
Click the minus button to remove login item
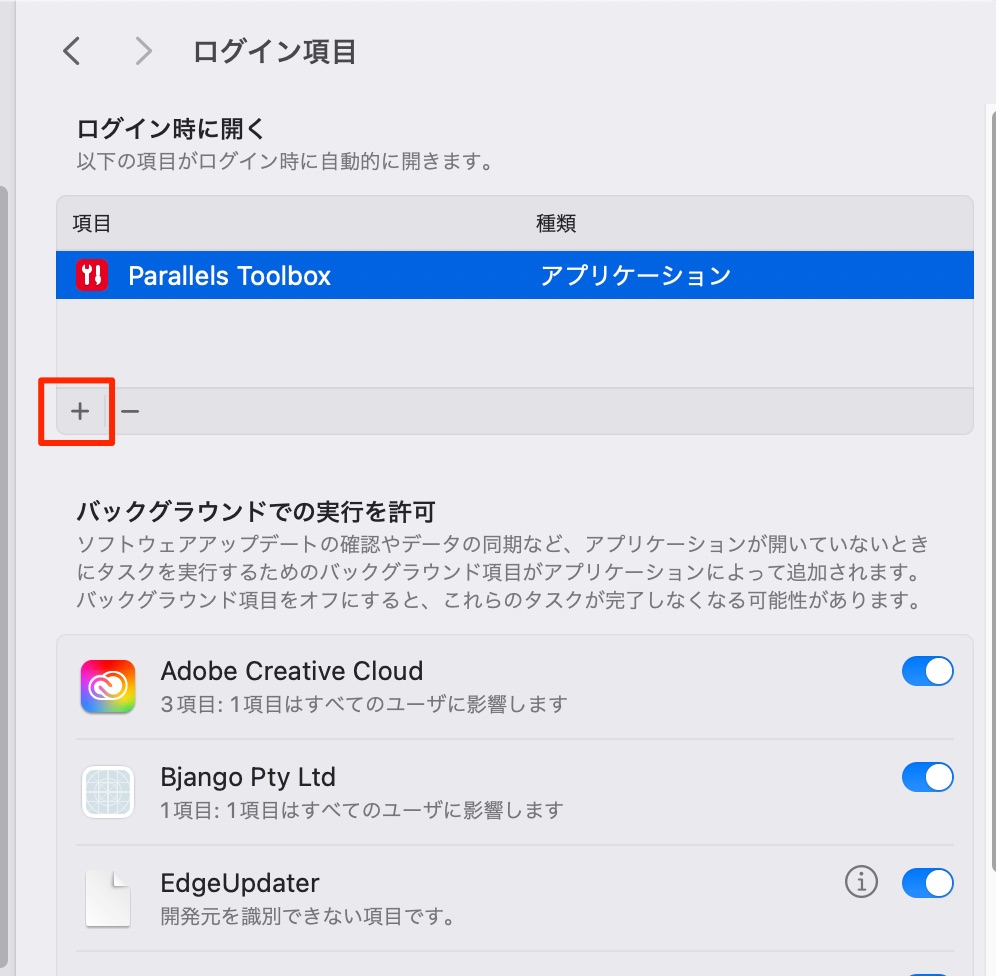tap(130, 411)
